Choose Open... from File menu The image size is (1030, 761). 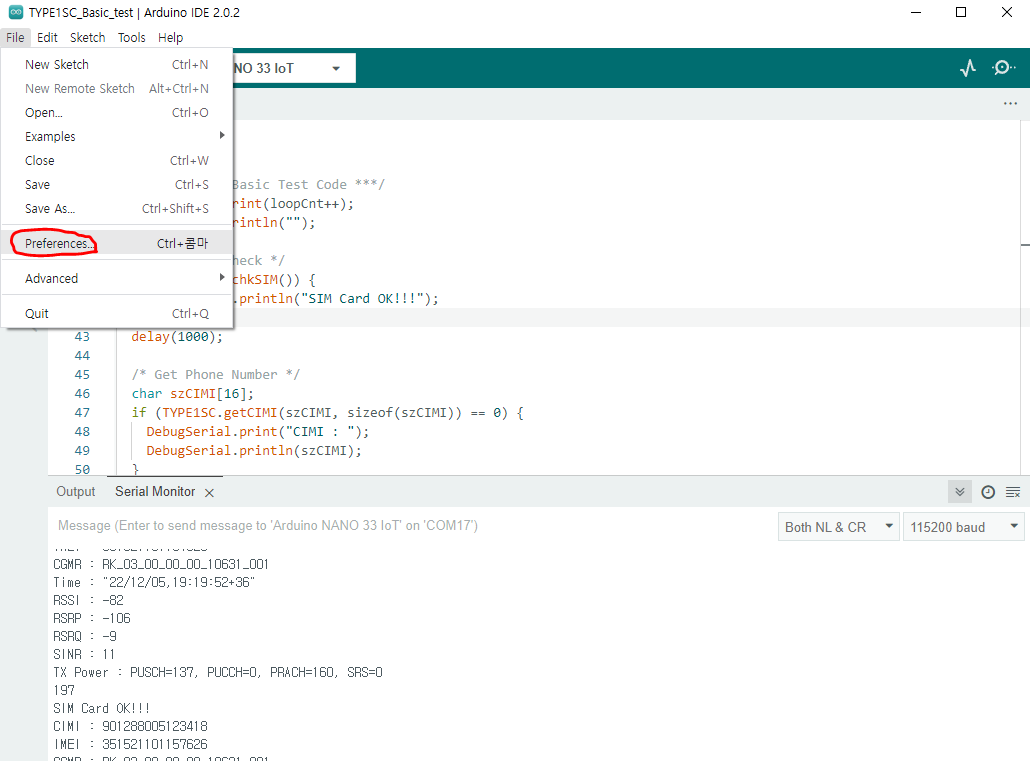(117, 112)
